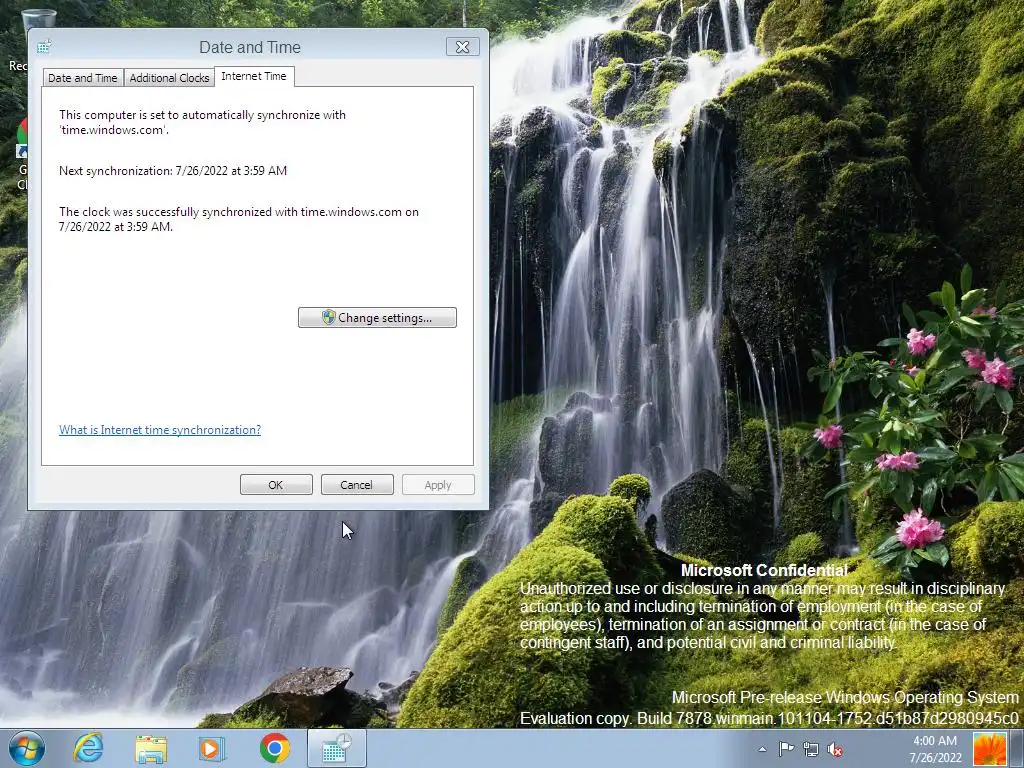Open Windows Media Player taskbar icon
This screenshot has width=1024, height=768.
click(x=212, y=748)
